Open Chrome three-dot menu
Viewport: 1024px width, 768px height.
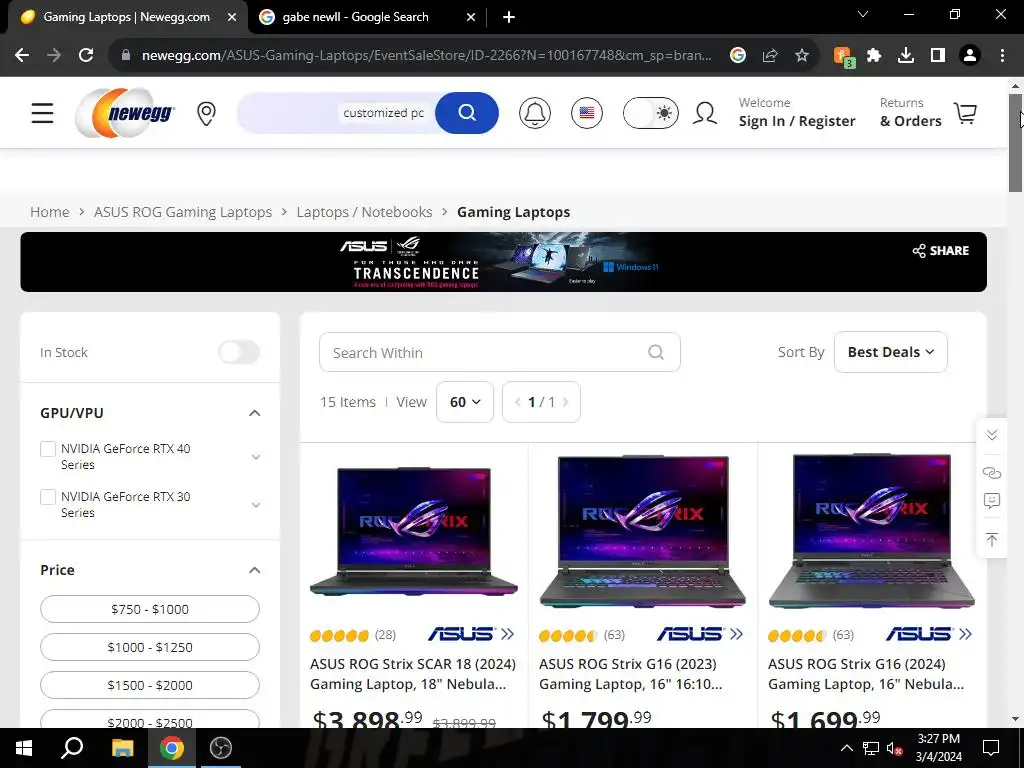click(x=1002, y=56)
